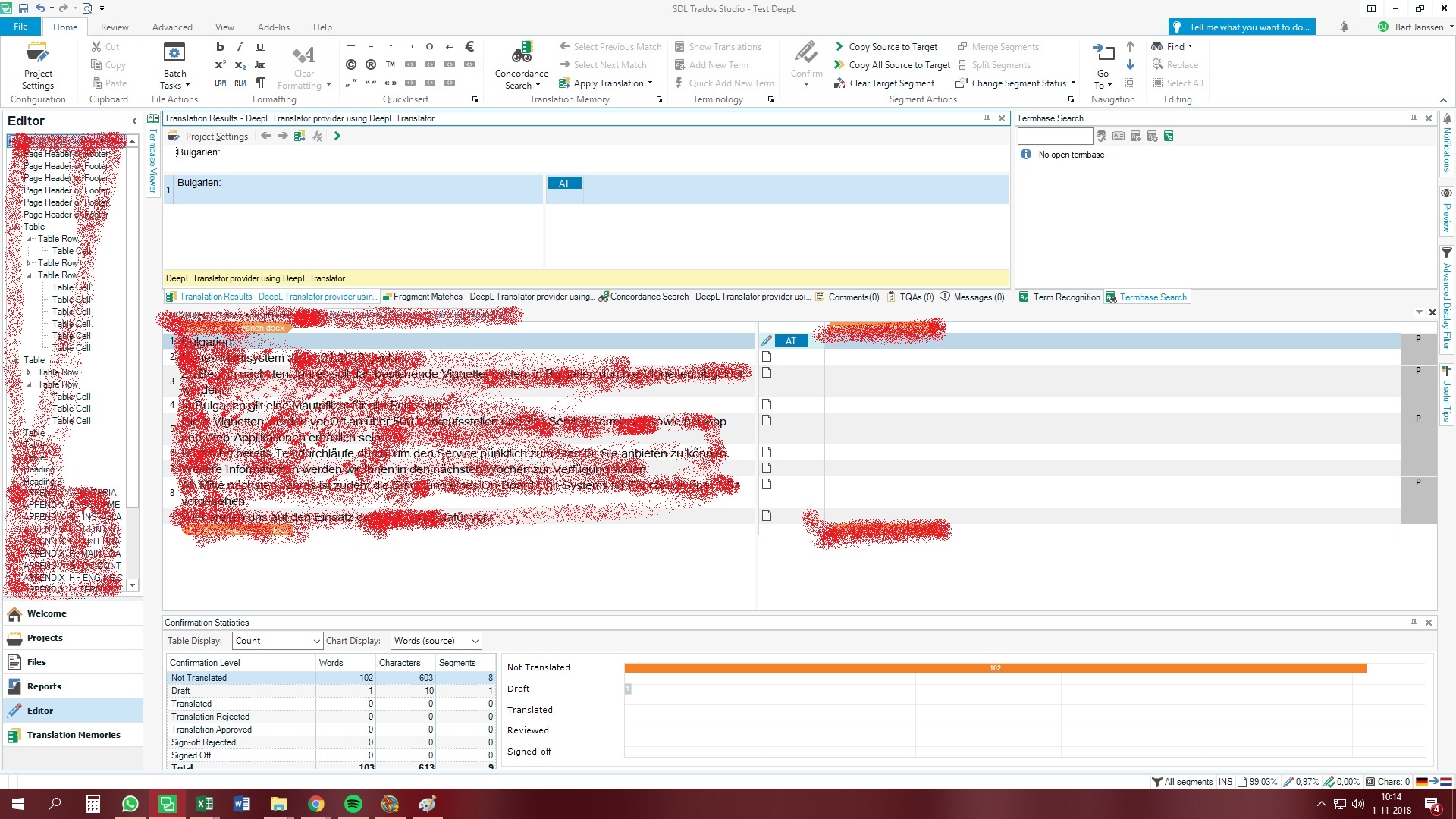
Task: Toggle italic formatting button
Action: (x=240, y=46)
